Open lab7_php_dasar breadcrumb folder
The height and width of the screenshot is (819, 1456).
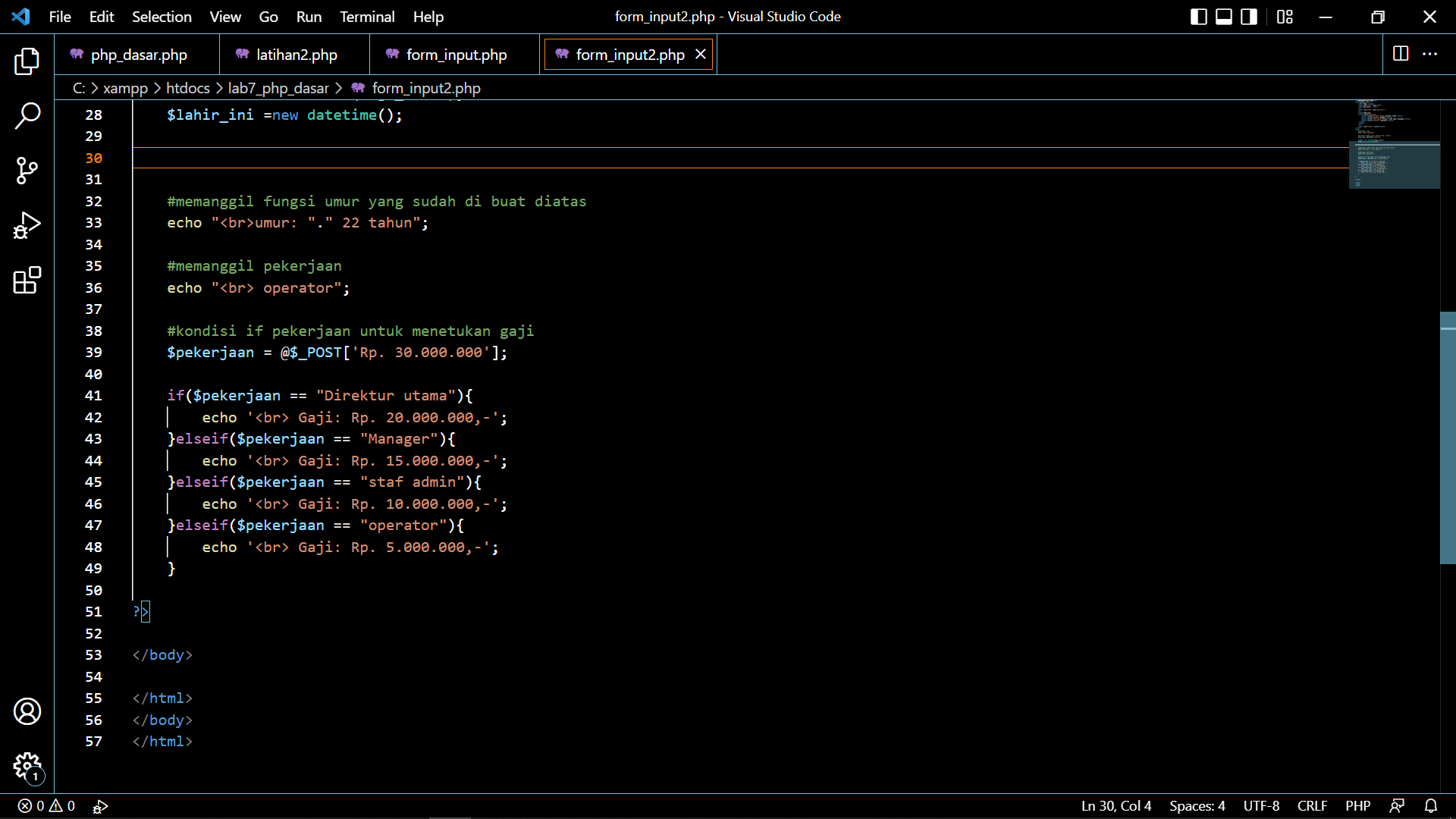[278, 88]
